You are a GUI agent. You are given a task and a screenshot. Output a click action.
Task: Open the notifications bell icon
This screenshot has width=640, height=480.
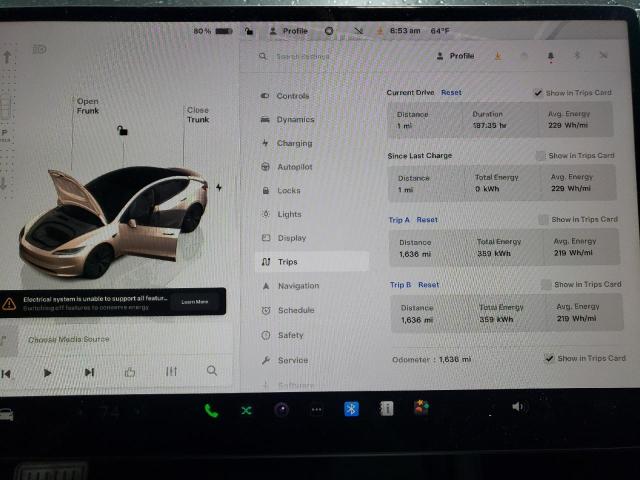pos(551,56)
